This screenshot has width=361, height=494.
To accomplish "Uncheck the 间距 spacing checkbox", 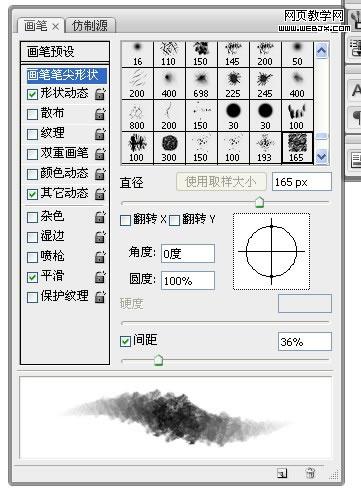I will point(125,341).
